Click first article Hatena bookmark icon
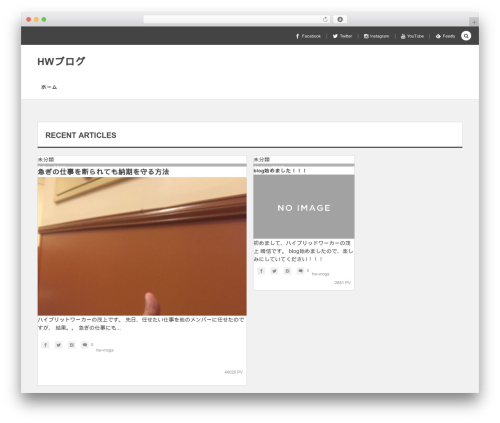Viewport: 500px width, 423px height. [x=71, y=345]
